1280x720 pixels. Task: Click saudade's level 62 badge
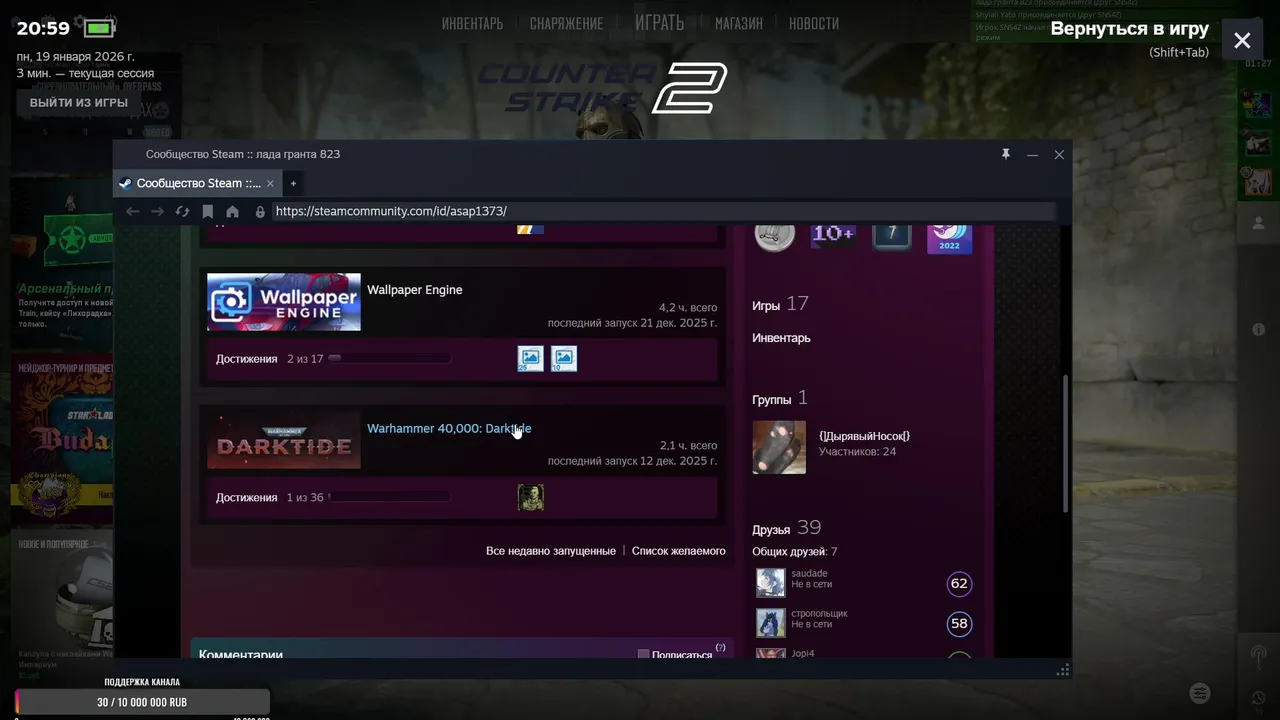pyautogui.click(x=959, y=583)
